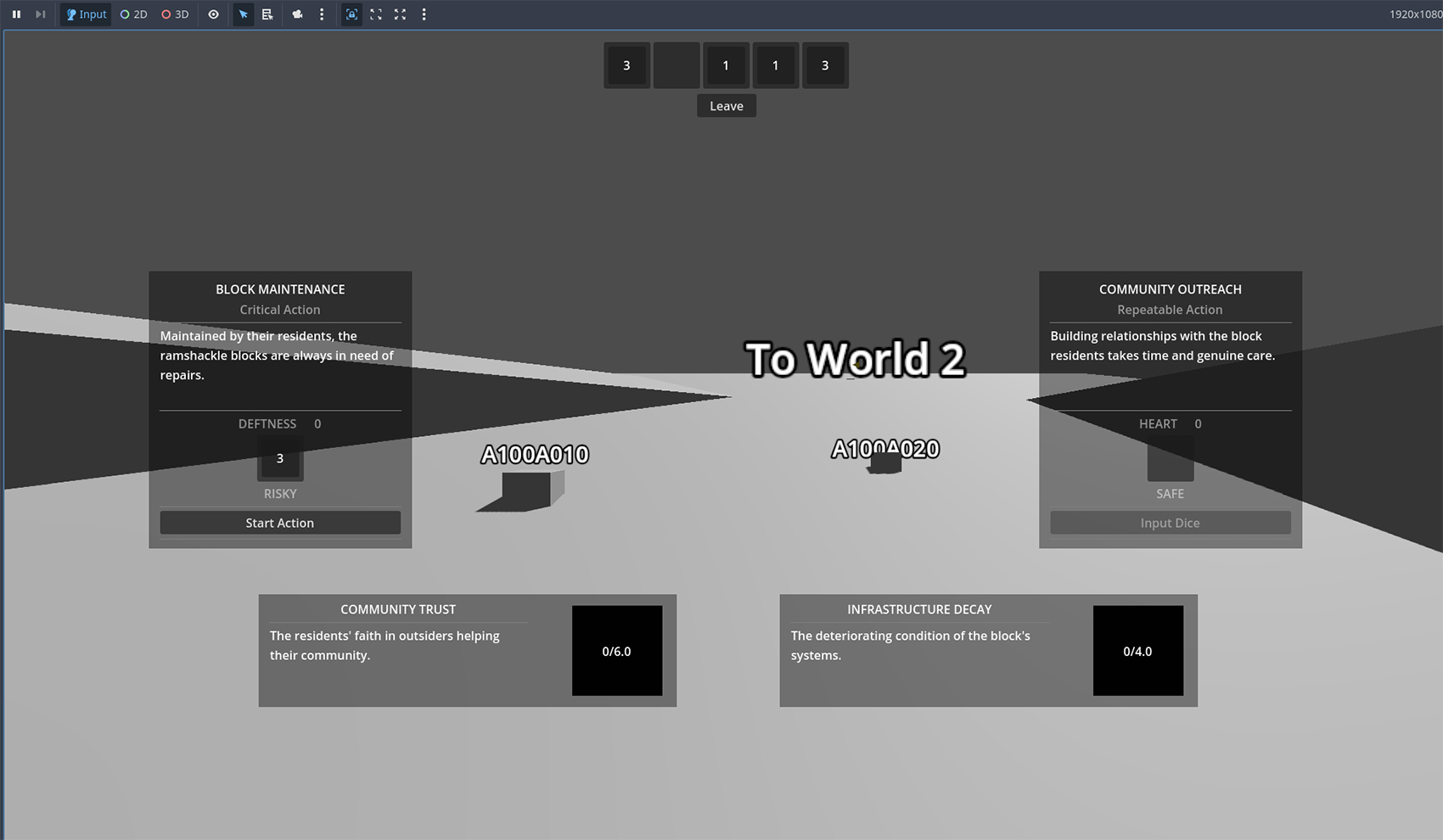1443x840 pixels.
Task: Switch to 3D node selection mode
Action: [175, 14]
